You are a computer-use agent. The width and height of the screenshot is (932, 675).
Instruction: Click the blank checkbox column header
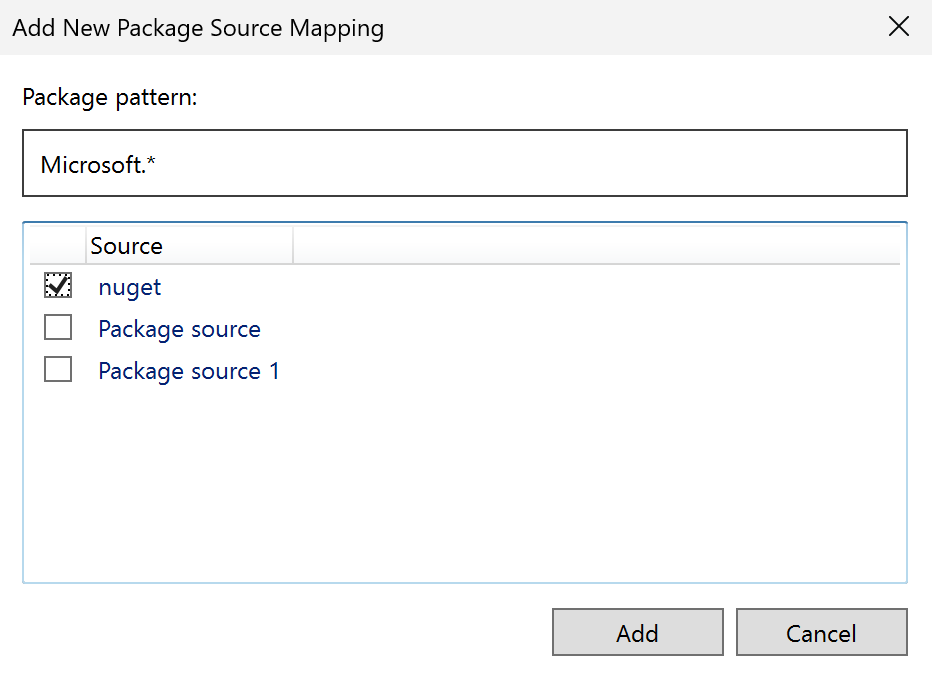pos(58,246)
